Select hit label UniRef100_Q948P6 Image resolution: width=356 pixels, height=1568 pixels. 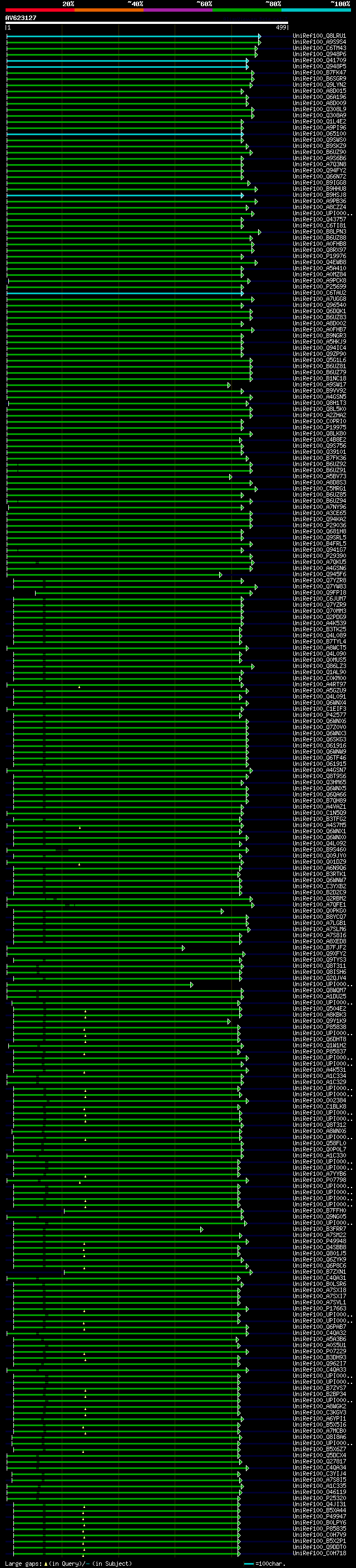pos(319,54)
